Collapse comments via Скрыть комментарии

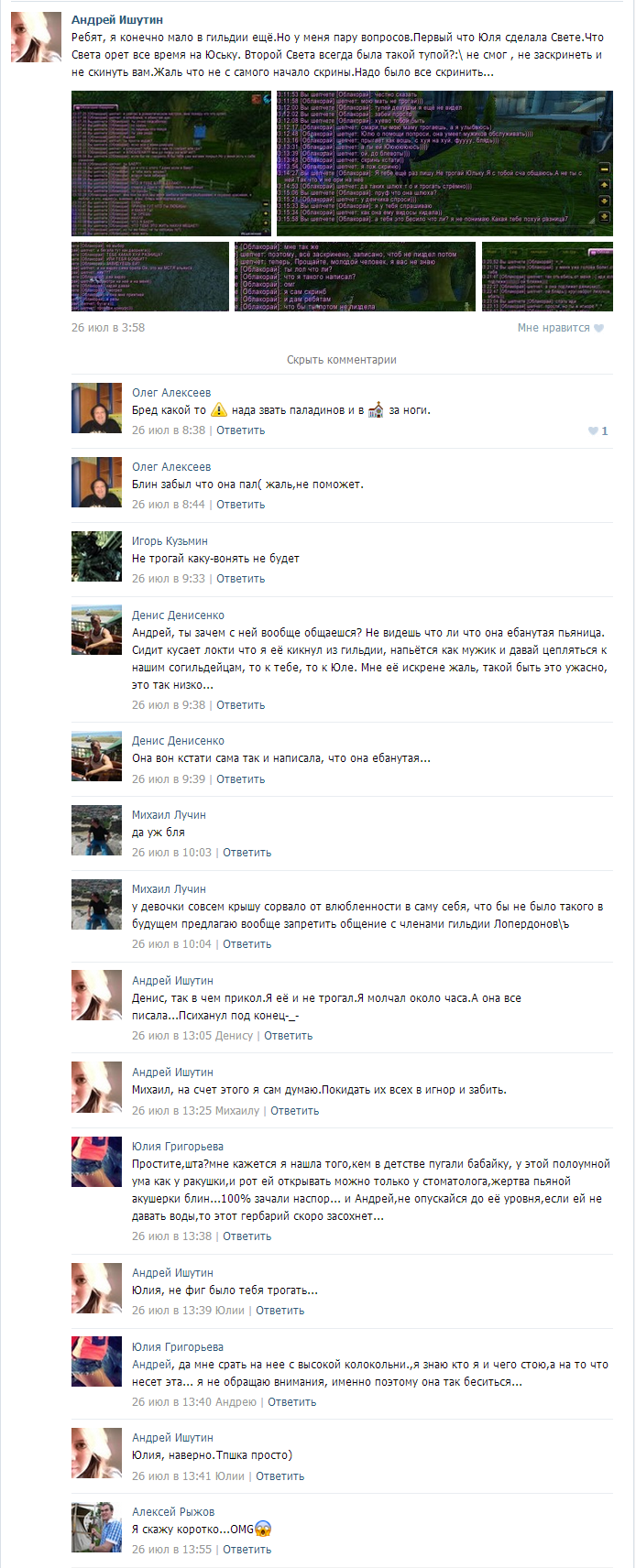point(342,360)
